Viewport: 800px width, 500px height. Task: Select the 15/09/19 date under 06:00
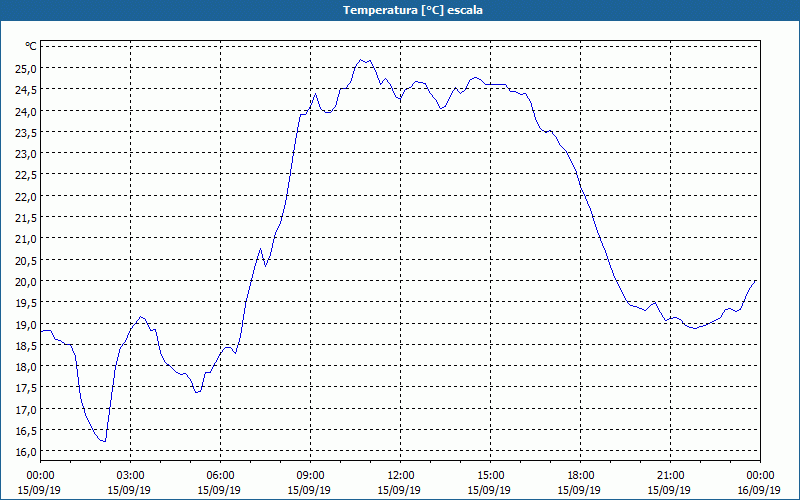pyautogui.click(x=219, y=490)
